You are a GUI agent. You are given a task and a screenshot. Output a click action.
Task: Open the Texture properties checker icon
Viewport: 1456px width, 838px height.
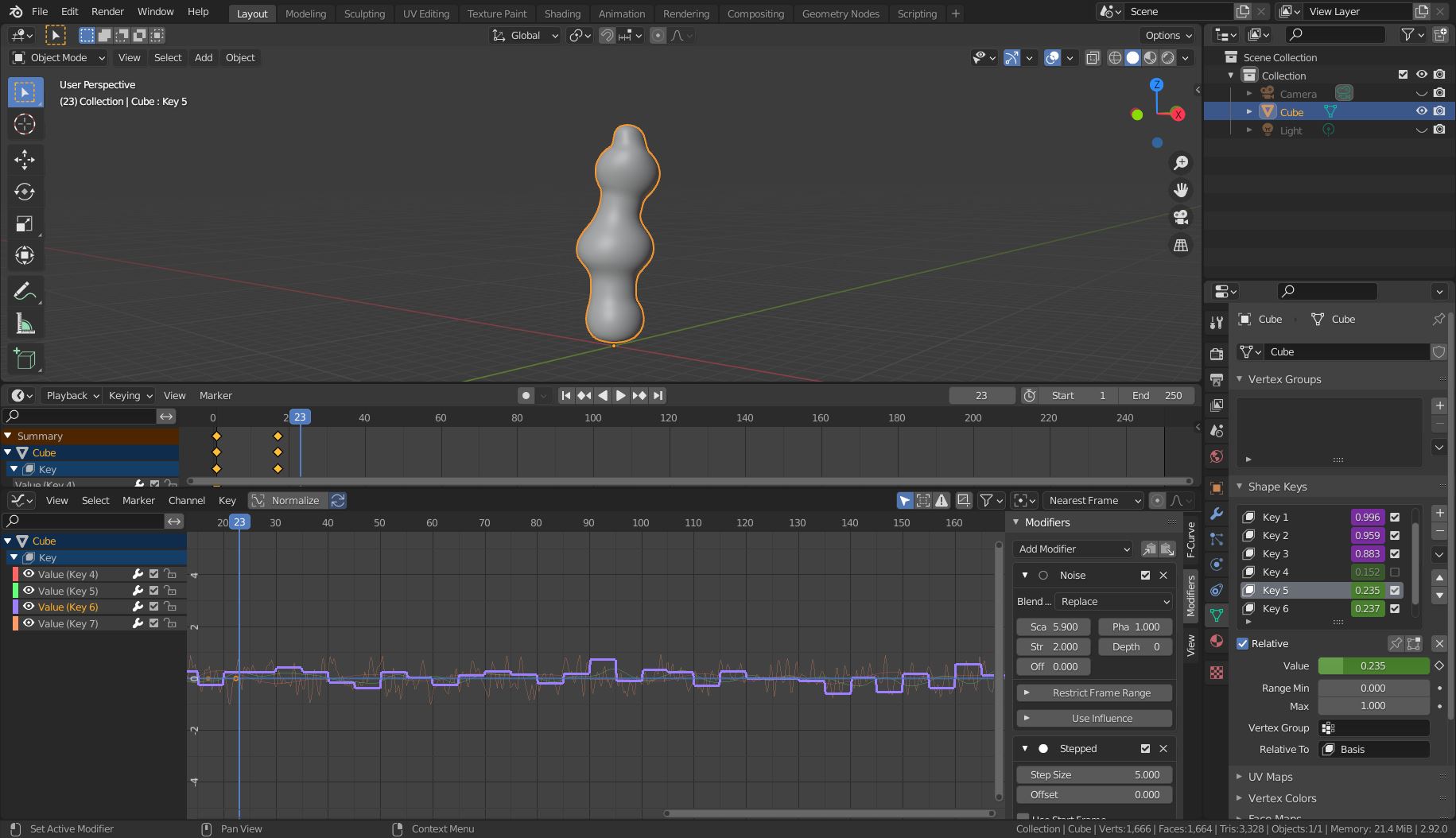(1216, 673)
